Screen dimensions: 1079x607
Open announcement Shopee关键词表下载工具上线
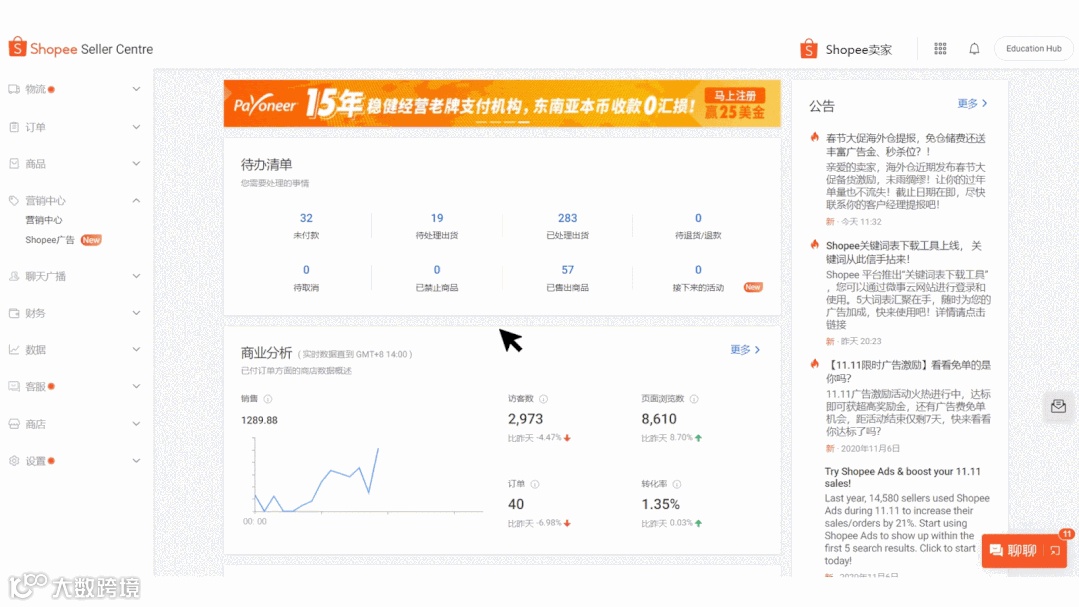[904, 252]
